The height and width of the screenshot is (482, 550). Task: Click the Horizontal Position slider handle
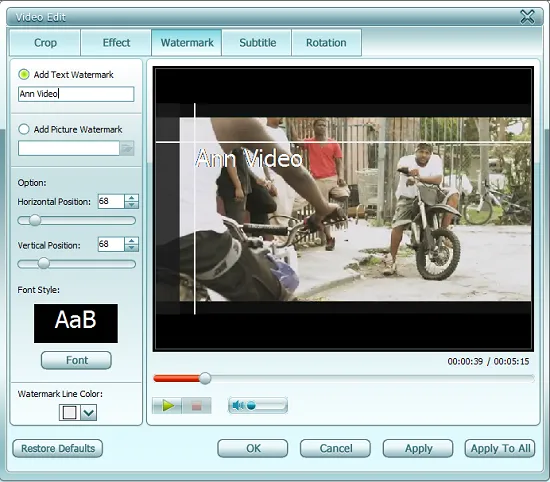(35, 220)
